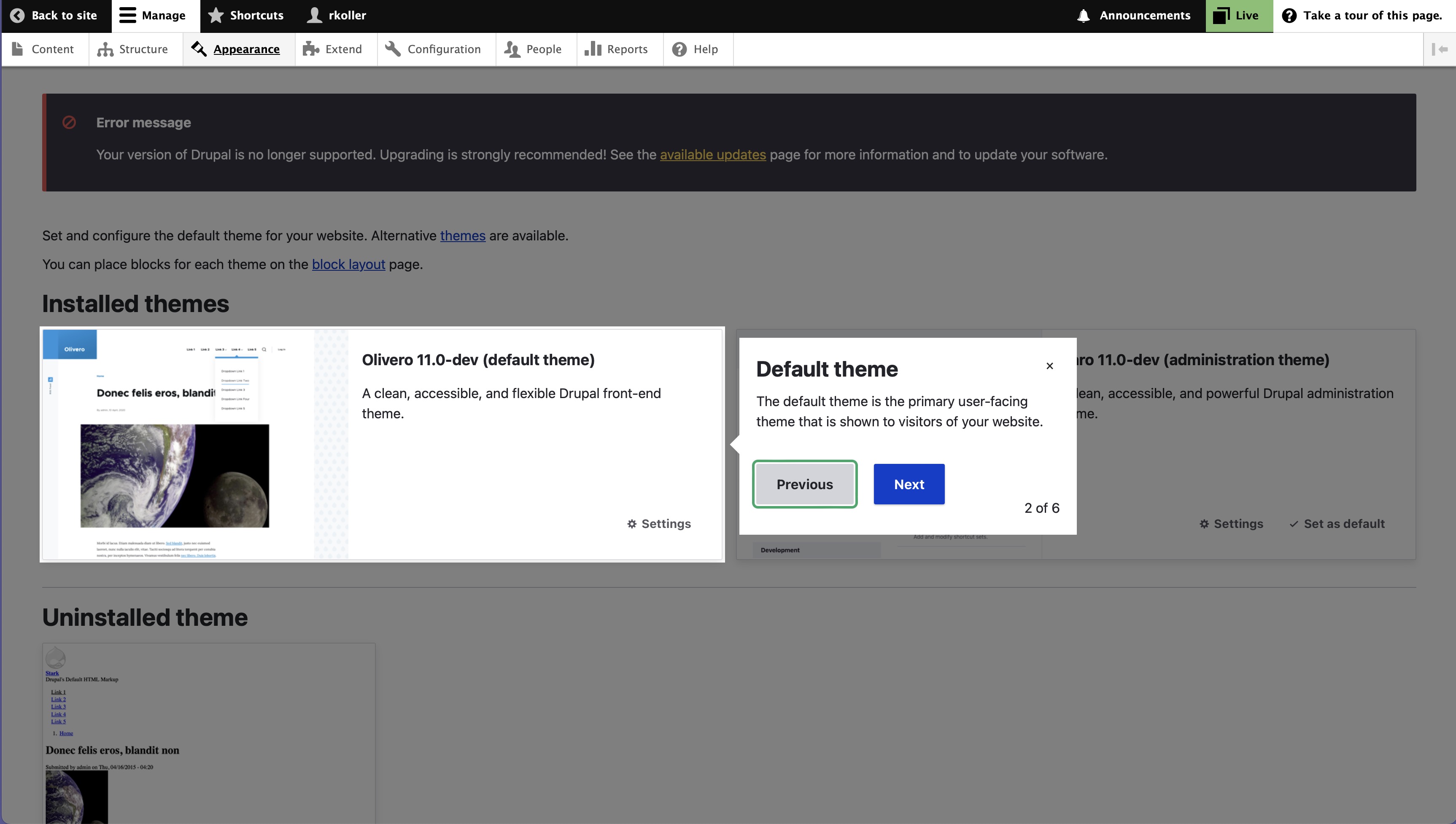Select Set as default for Claro

pyautogui.click(x=1336, y=523)
